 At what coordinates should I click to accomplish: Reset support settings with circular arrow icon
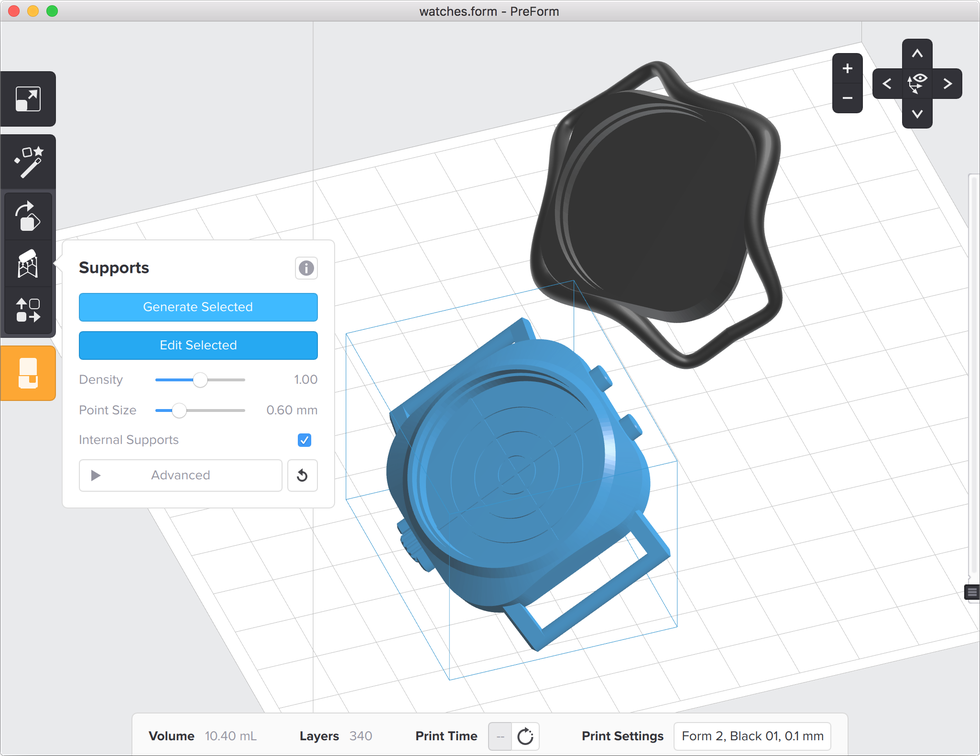point(303,475)
